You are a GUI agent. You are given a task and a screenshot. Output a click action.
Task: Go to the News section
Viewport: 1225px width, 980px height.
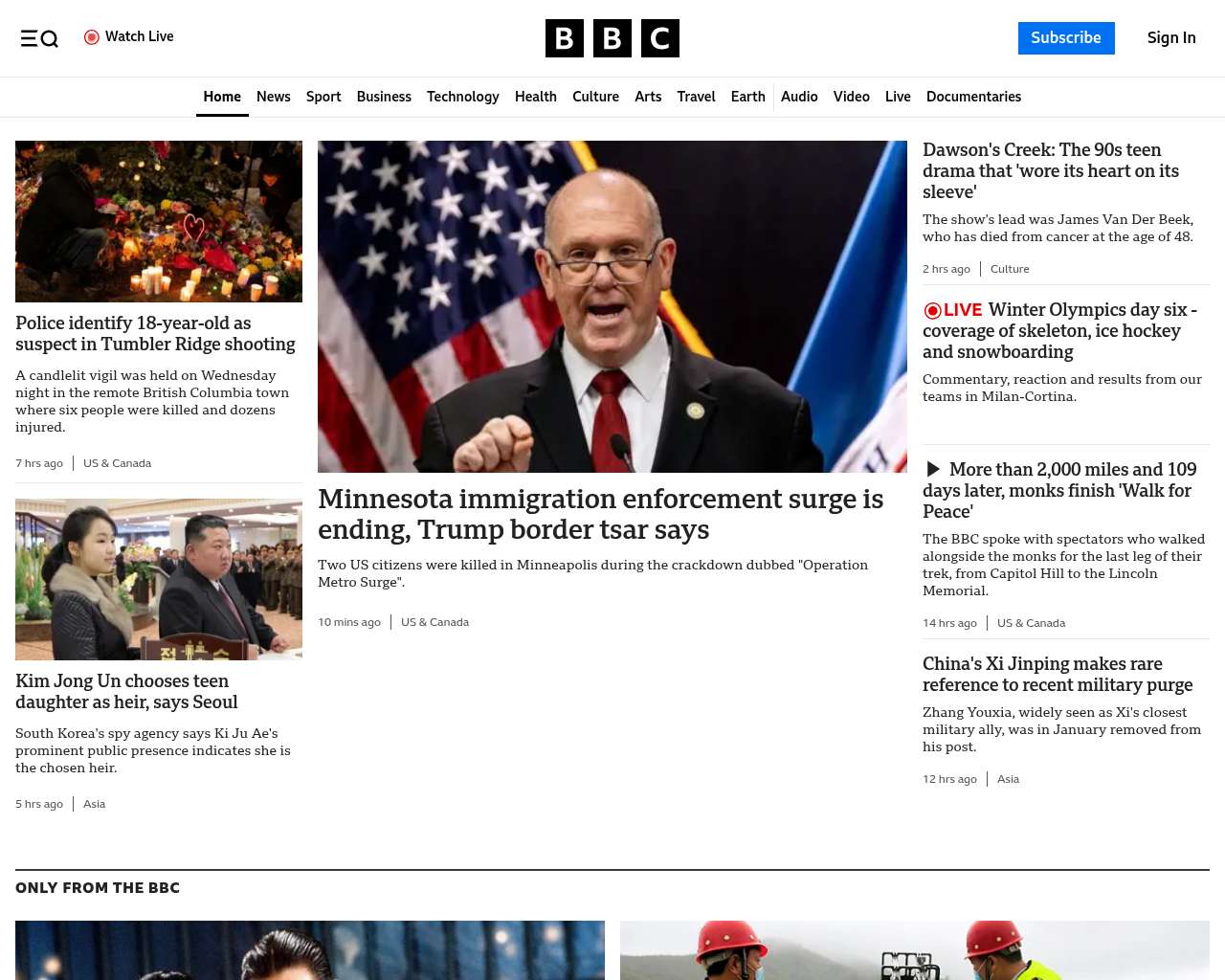coord(274,97)
